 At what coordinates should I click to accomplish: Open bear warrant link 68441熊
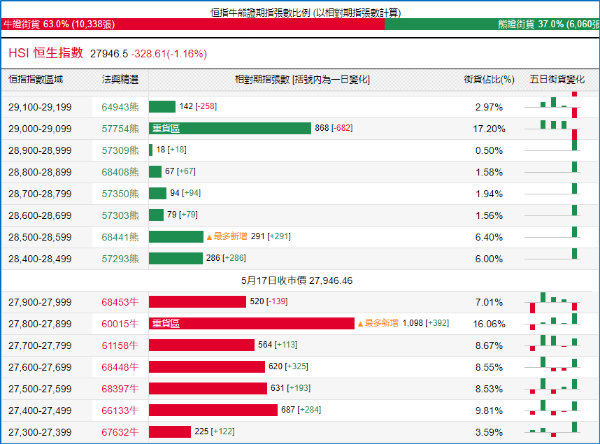120,237
